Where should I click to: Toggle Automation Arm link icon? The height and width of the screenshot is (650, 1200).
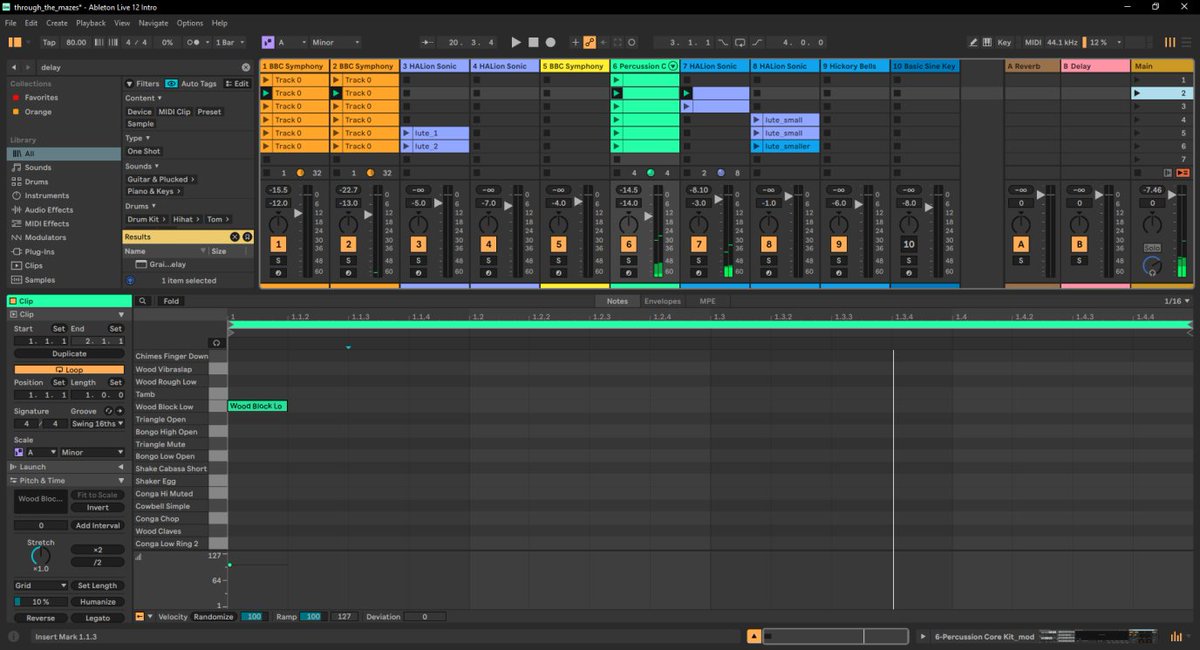coord(589,42)
